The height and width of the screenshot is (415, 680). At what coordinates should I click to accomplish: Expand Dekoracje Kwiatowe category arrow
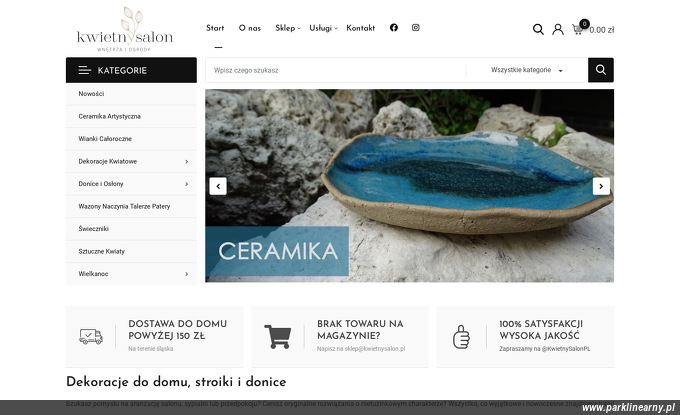[186, 161]
